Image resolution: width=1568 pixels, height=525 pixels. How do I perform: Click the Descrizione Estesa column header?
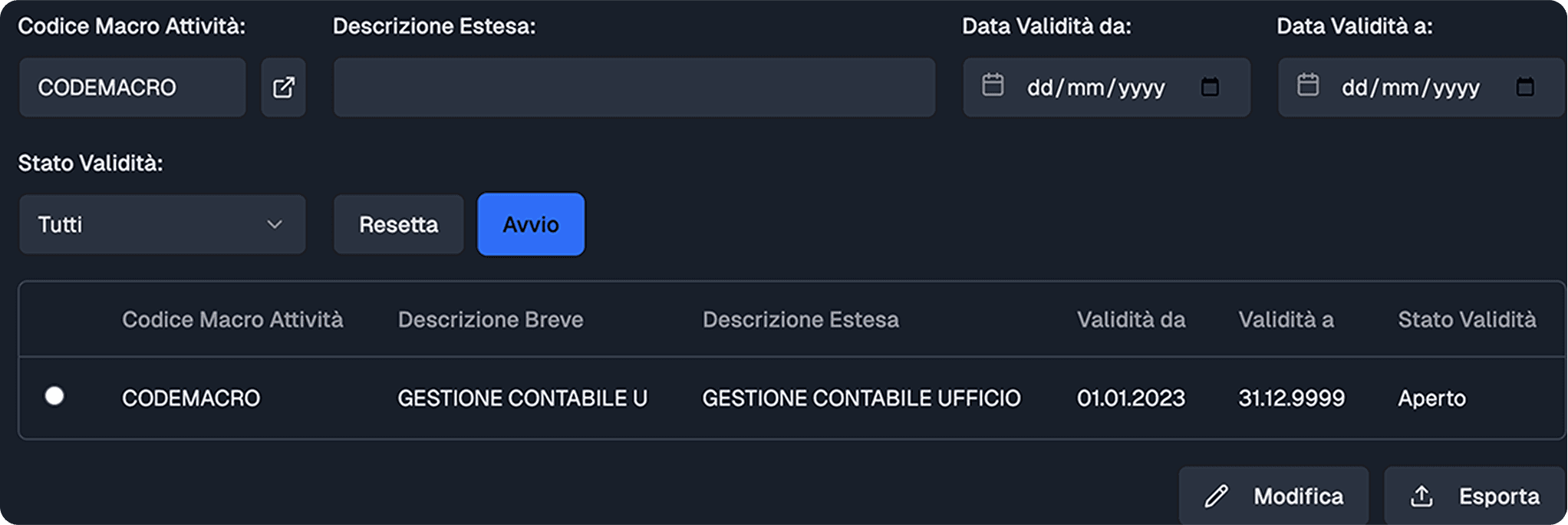coord(800,320)
